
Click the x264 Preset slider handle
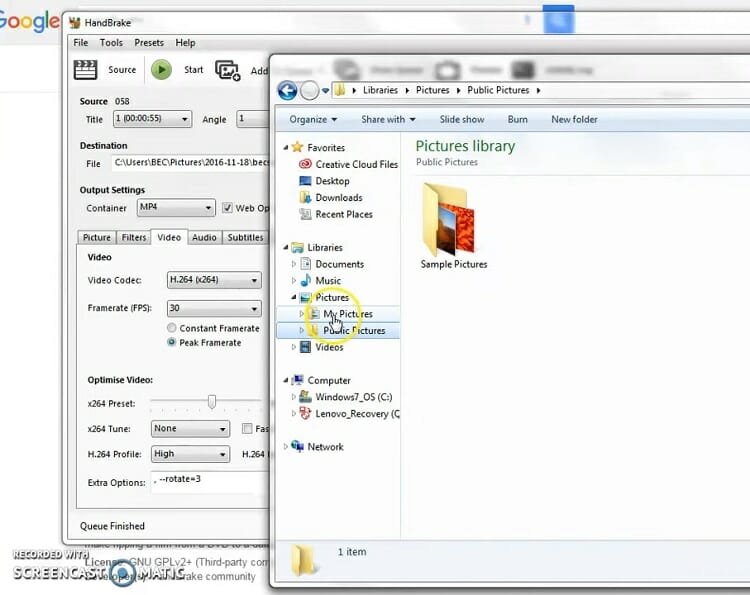click(211, 402)
